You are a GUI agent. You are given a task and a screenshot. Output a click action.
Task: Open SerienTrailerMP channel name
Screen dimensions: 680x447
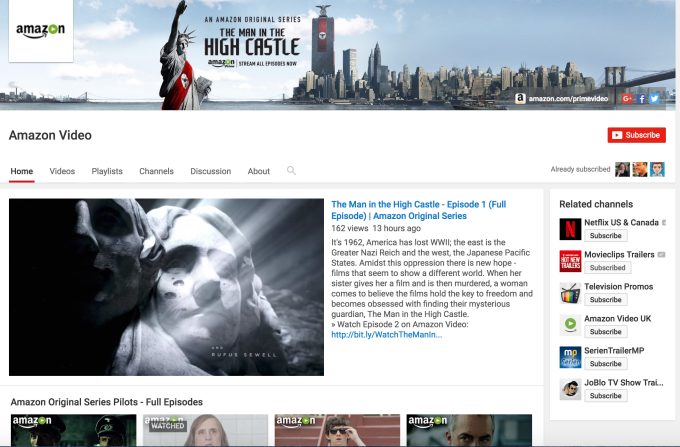click(614, 351)
